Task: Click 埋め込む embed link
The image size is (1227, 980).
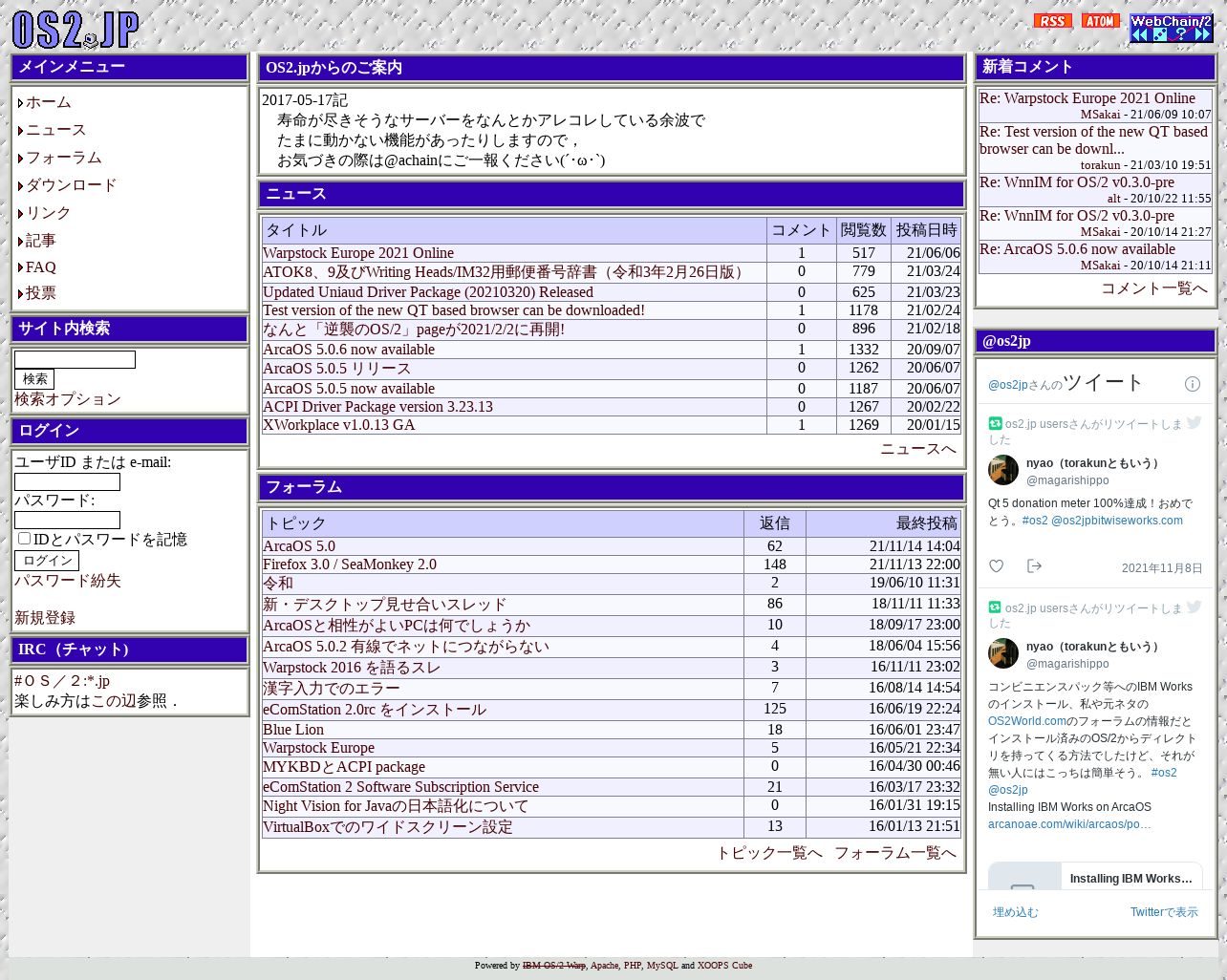Action: (1015, 912)
